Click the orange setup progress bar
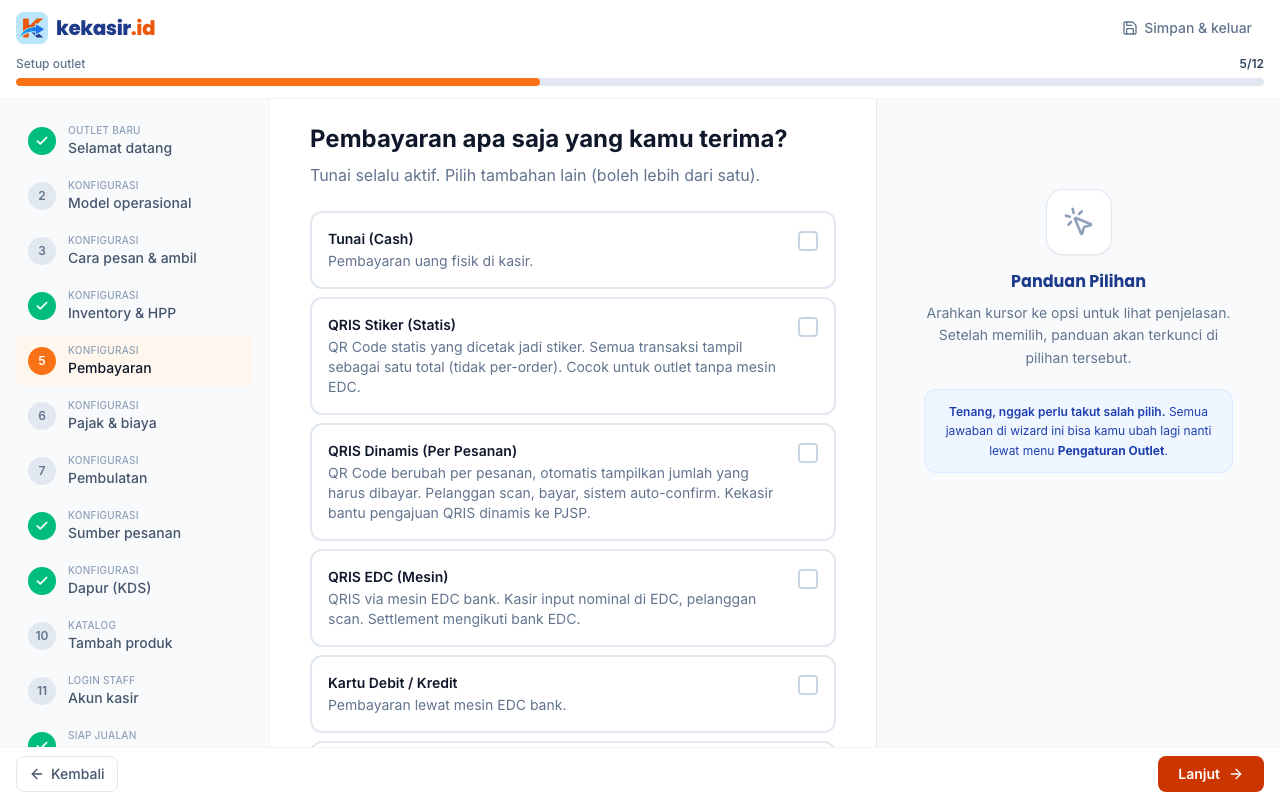This screenshot has width=1280, height=800. click(278, 82)
